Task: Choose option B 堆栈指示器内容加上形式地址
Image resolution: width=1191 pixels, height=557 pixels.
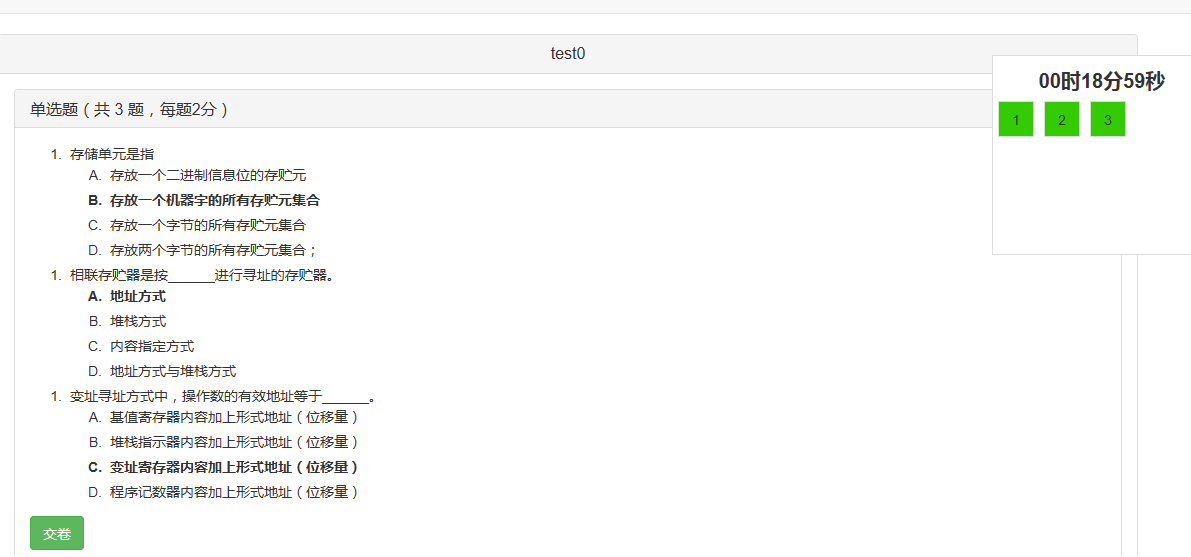Action: click(x=234, y=442)
